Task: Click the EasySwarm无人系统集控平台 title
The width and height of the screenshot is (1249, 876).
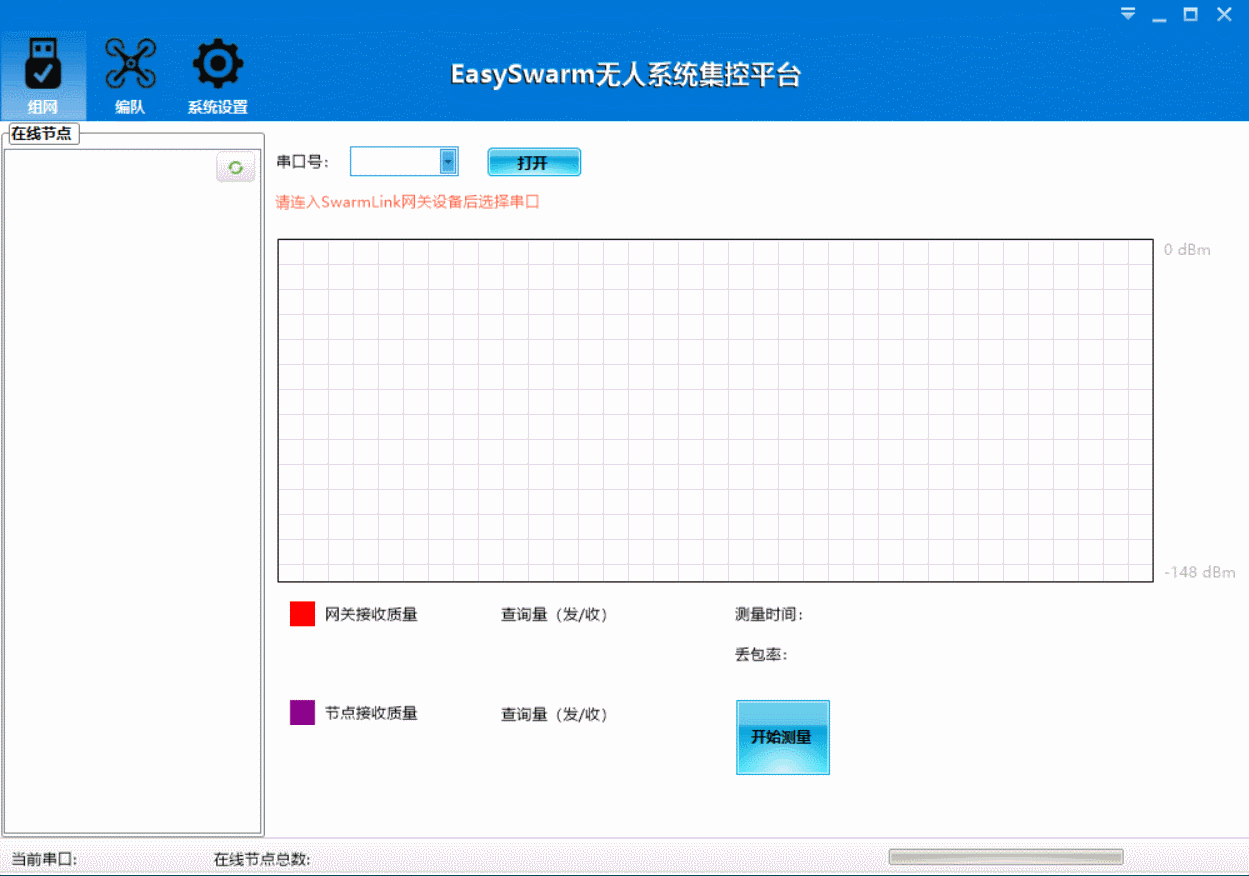Action: tap(626, 75)
